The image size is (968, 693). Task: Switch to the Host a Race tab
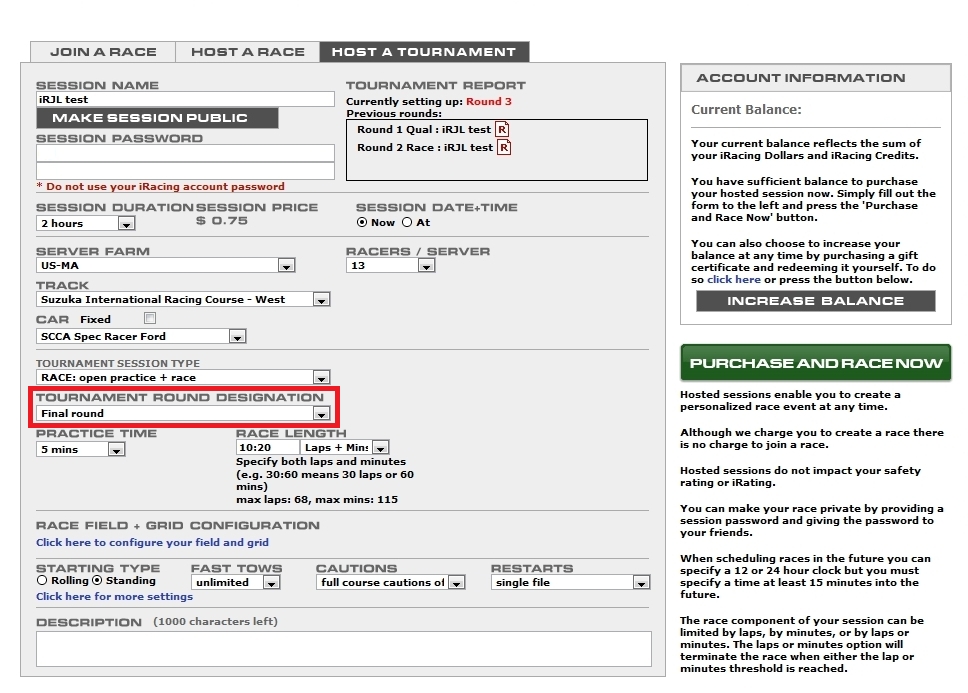coord(248,52)
